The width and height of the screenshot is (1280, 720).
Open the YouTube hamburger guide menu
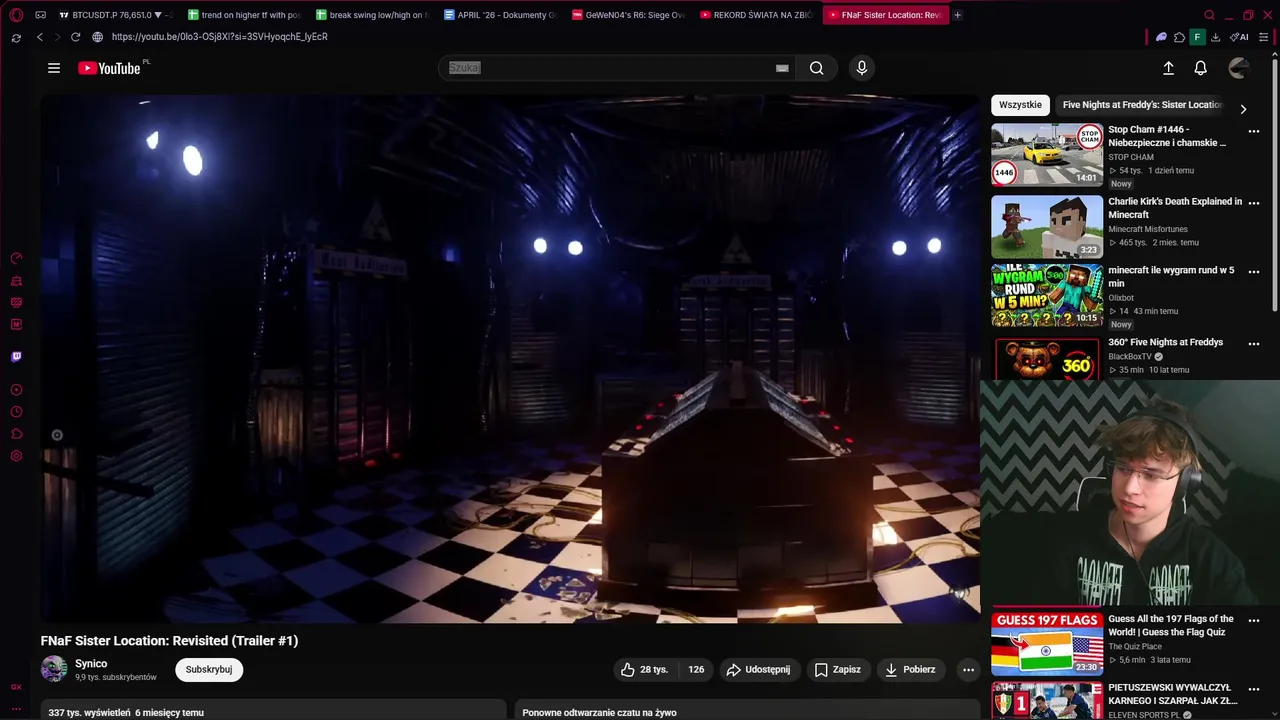pos(54,68)
